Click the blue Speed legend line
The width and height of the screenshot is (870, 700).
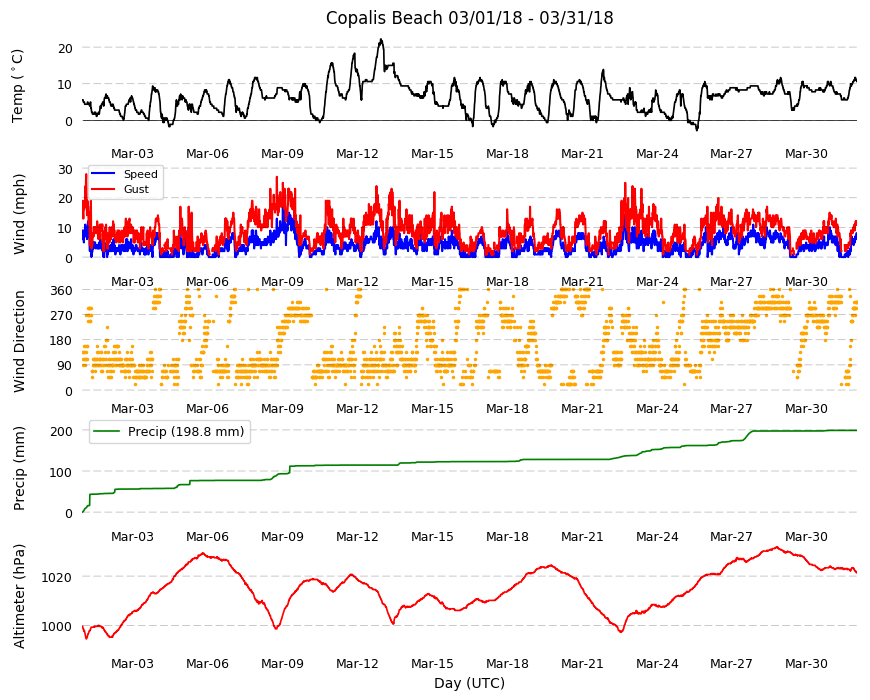point(103,174)
